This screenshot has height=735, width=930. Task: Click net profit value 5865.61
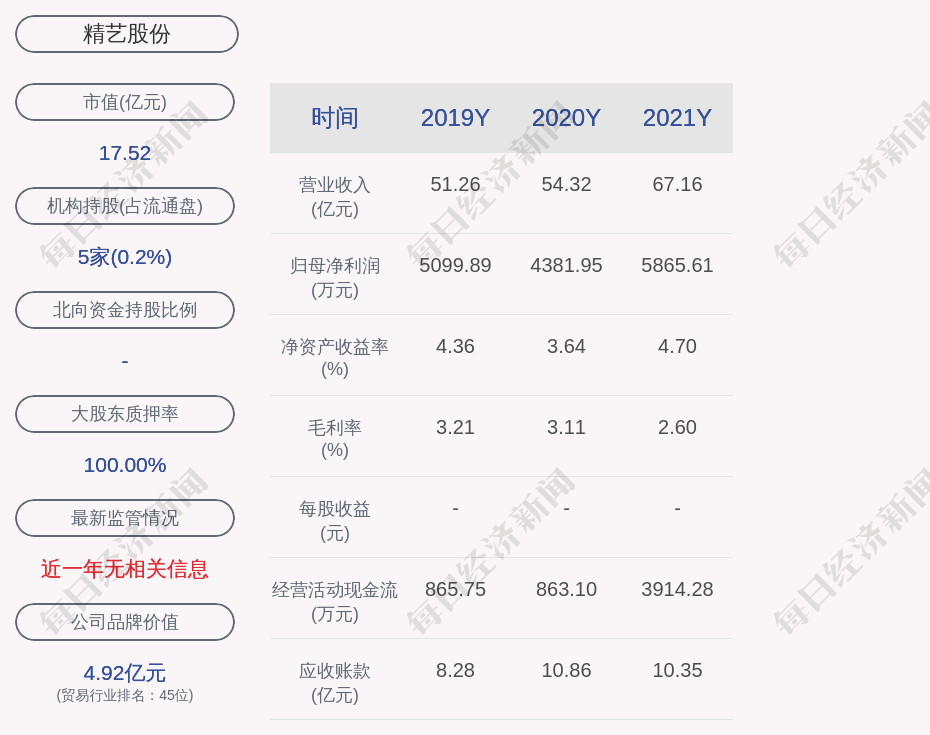pos(677,265)
